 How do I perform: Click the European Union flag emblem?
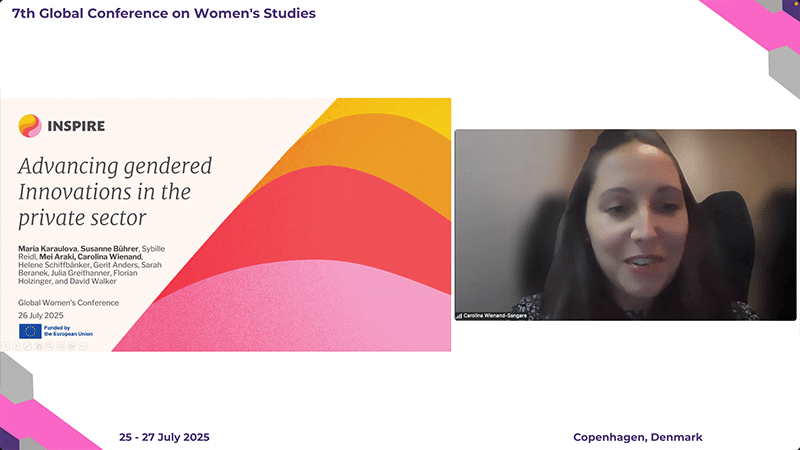[x=29, y=331]
